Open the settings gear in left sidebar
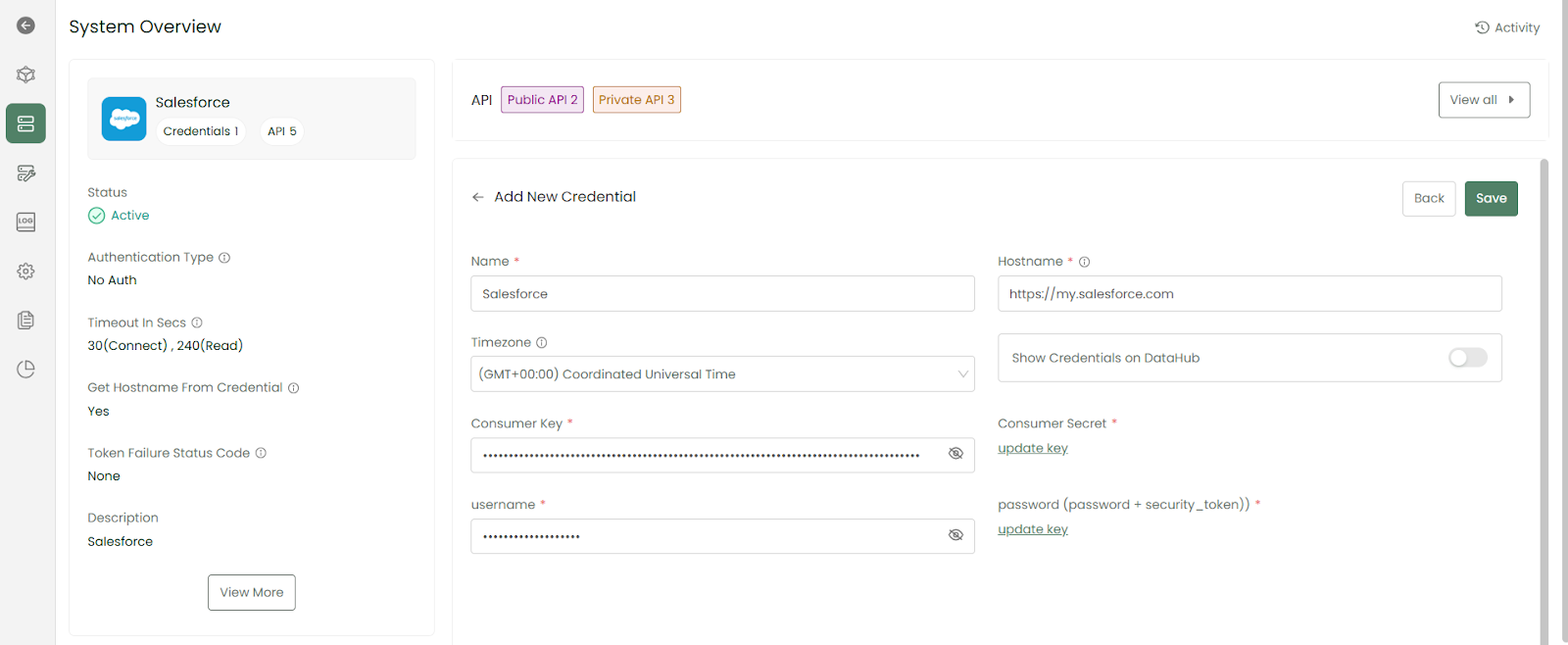This screenshot has width=1568, height=645. click(25, 271)
